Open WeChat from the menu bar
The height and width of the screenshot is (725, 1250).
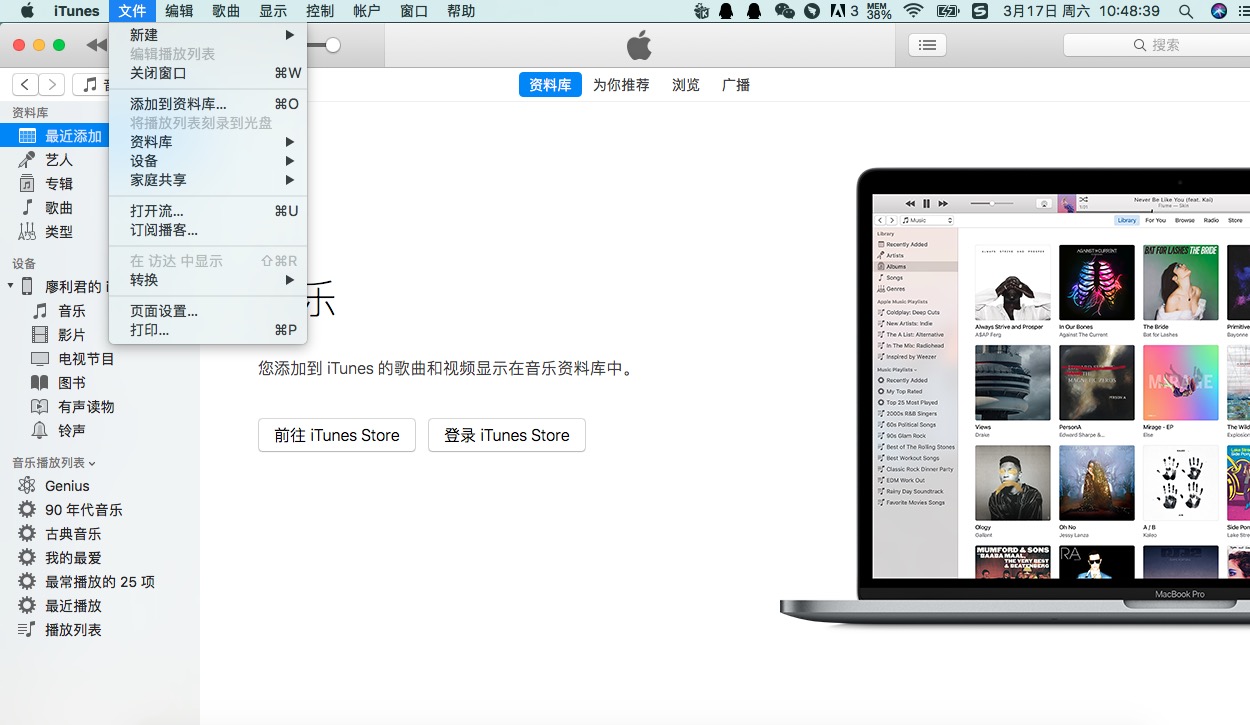[x=785, y=11]
